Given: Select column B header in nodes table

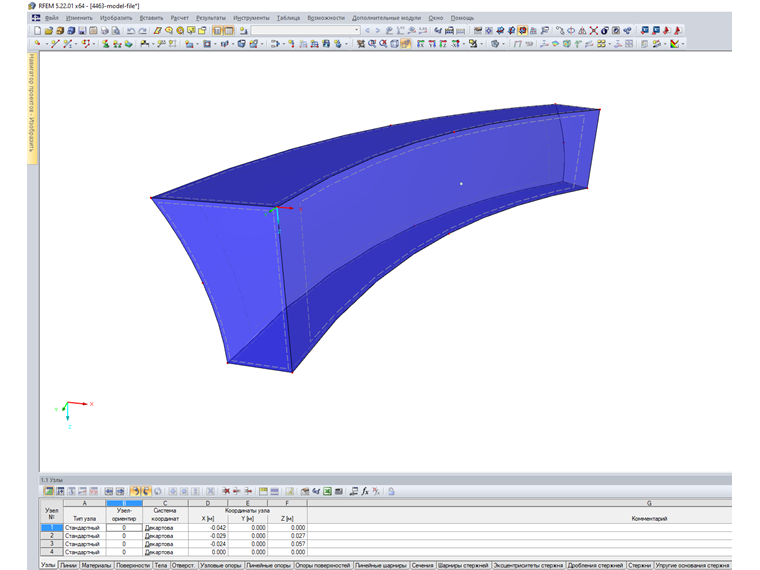Looking at the screenshot, I should pos(124,503).
